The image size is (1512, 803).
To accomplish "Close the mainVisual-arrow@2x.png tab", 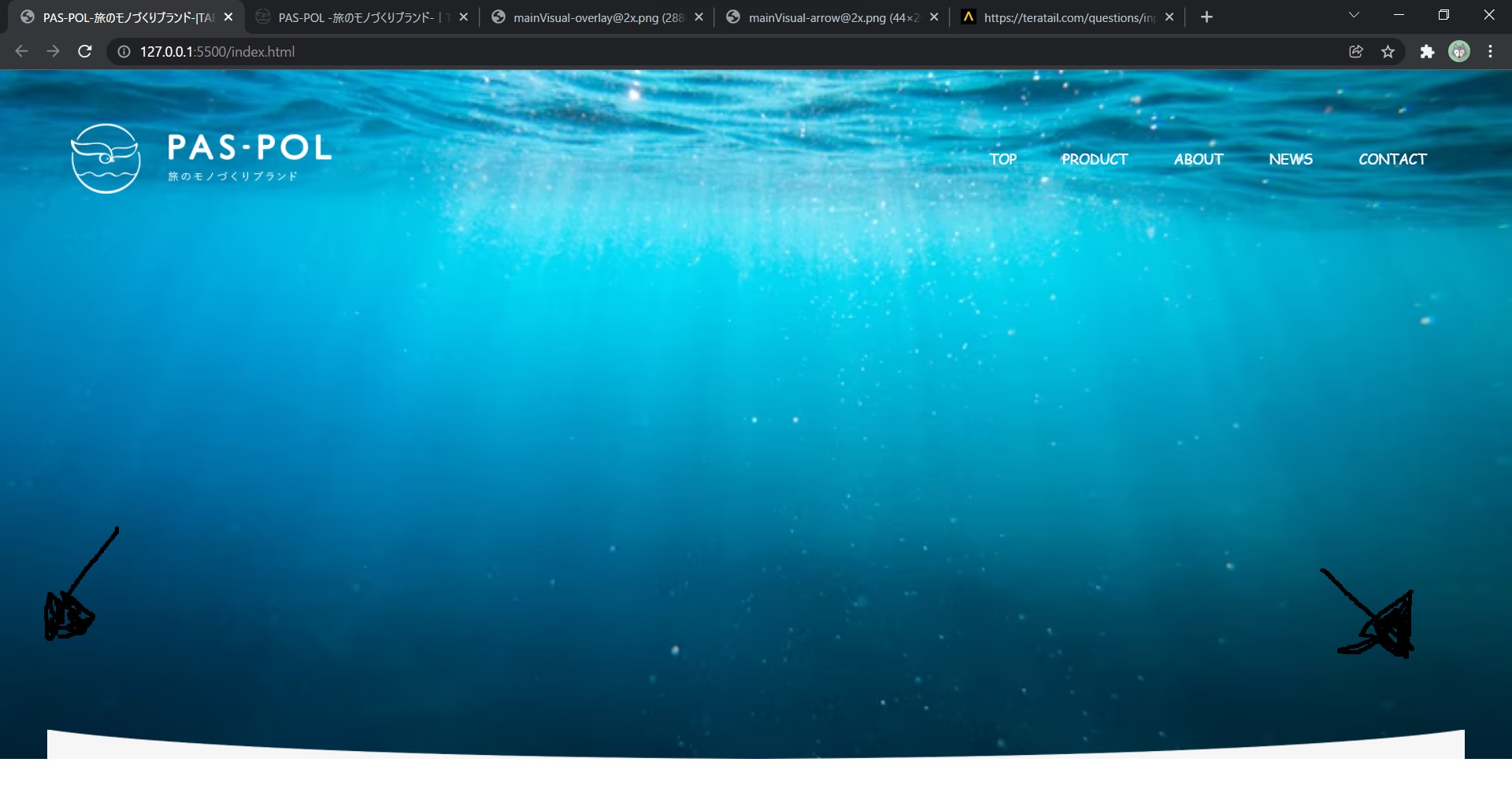I will click(934, 17).
